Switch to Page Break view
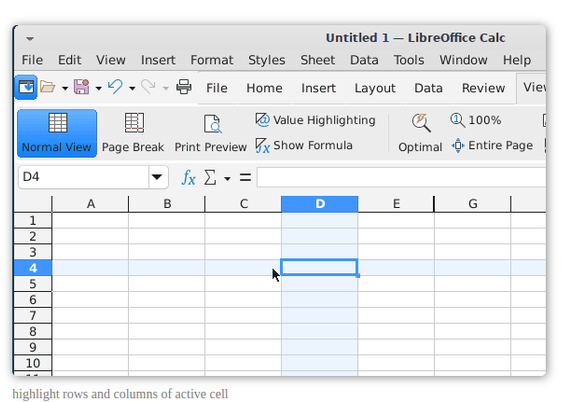Viewport: 573px width, 402px height. (x=133, y=133)
